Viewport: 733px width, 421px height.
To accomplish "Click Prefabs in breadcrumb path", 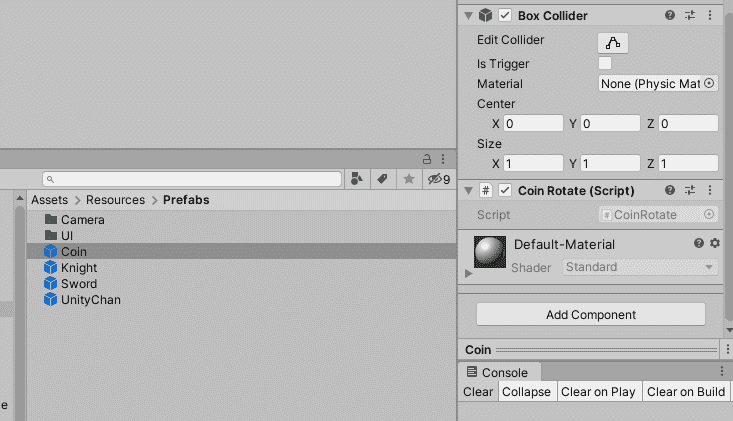I will click(x=186, y=200).
